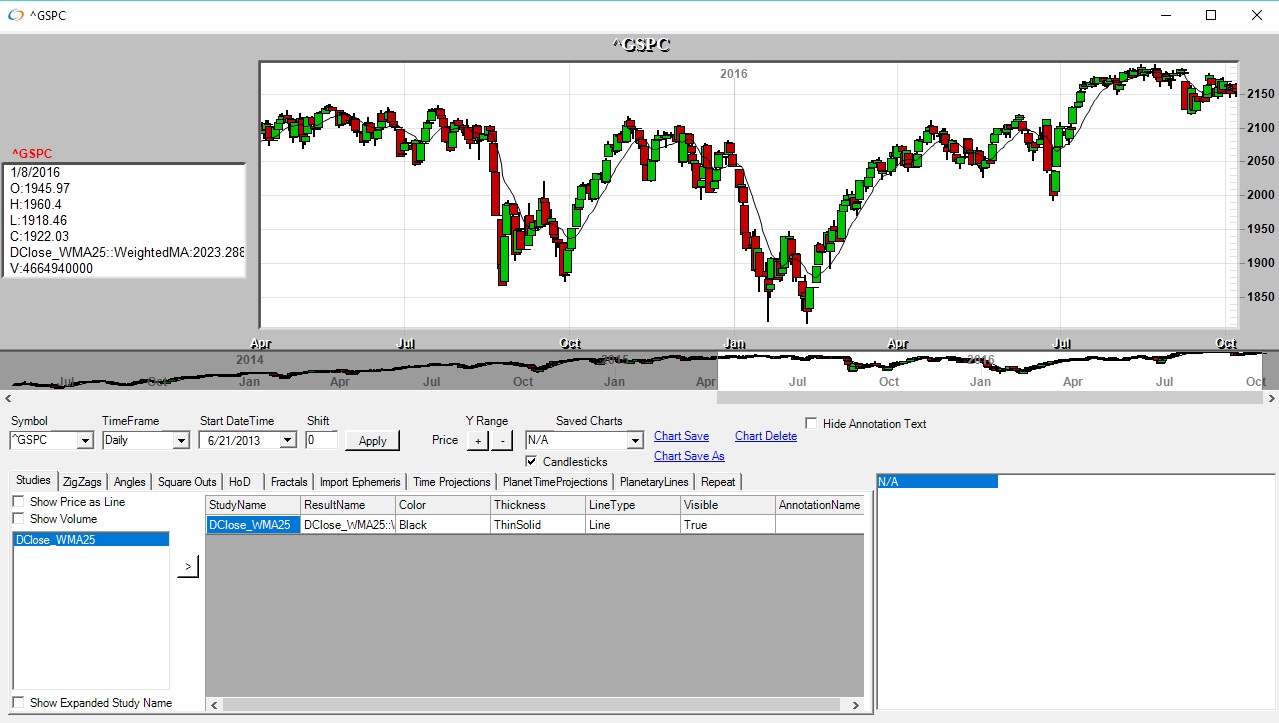Click the chart timeline scrollbar thumb
1279x723 pixels.
coord(990,398)
